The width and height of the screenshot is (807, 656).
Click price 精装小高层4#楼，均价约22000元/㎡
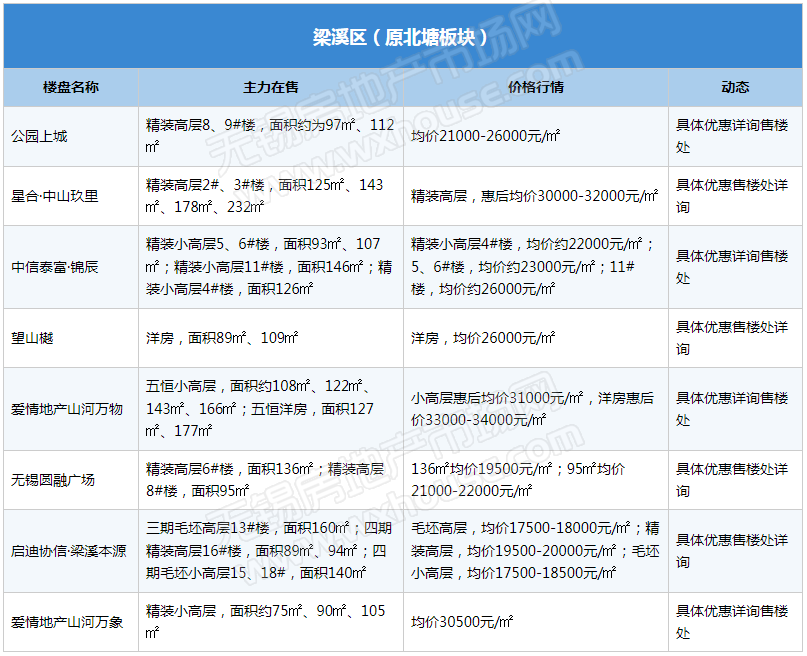(527, 244)
